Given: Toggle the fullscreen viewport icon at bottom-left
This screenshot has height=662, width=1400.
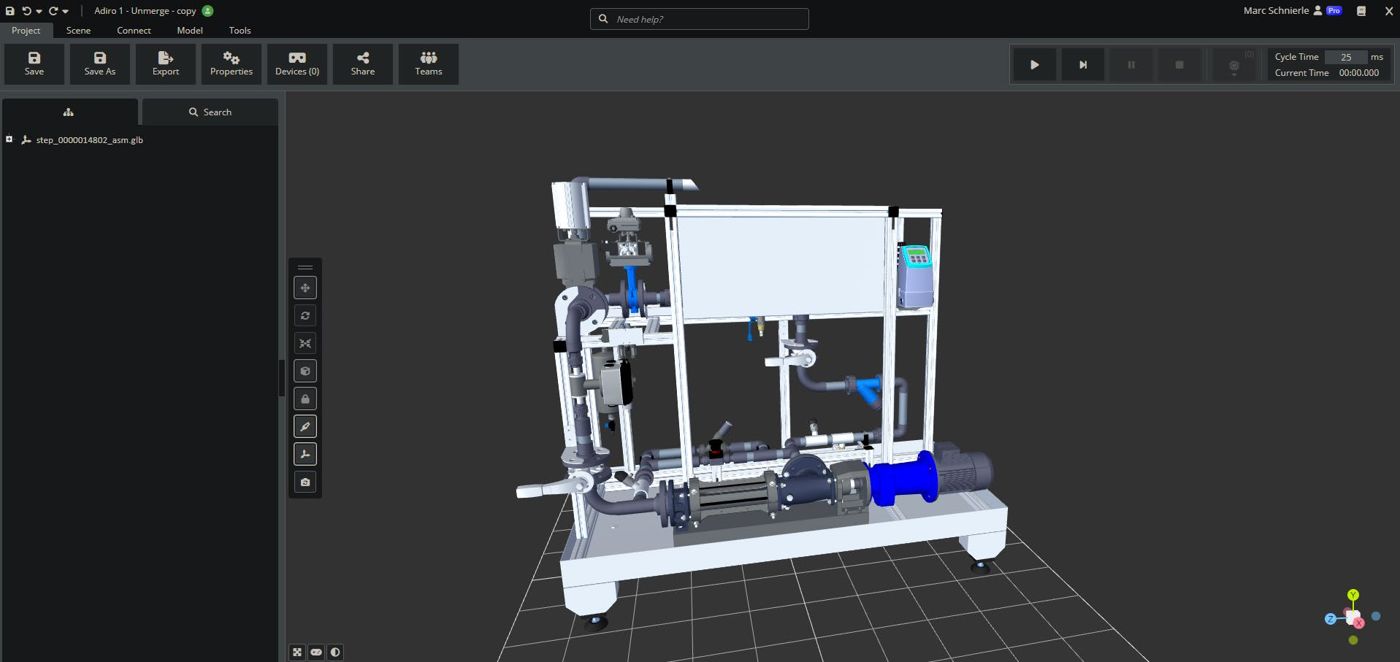Looking at the screenshot, I should (x=297, y=652).
